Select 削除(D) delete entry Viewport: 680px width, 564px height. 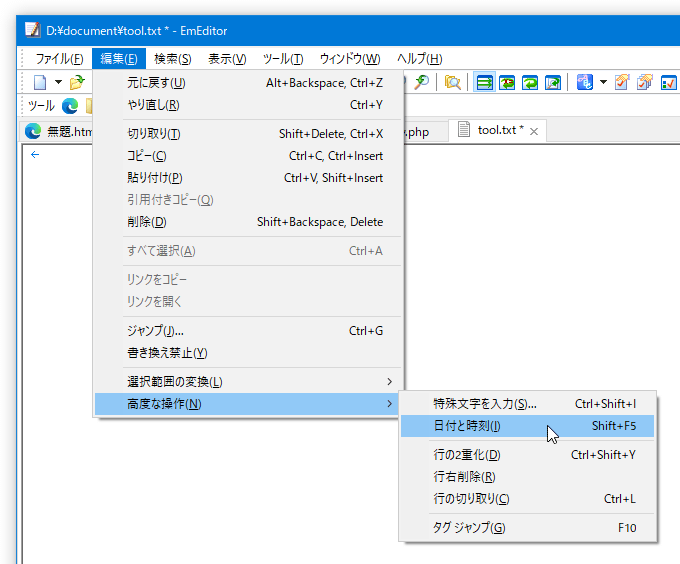[x=248, y=222]
